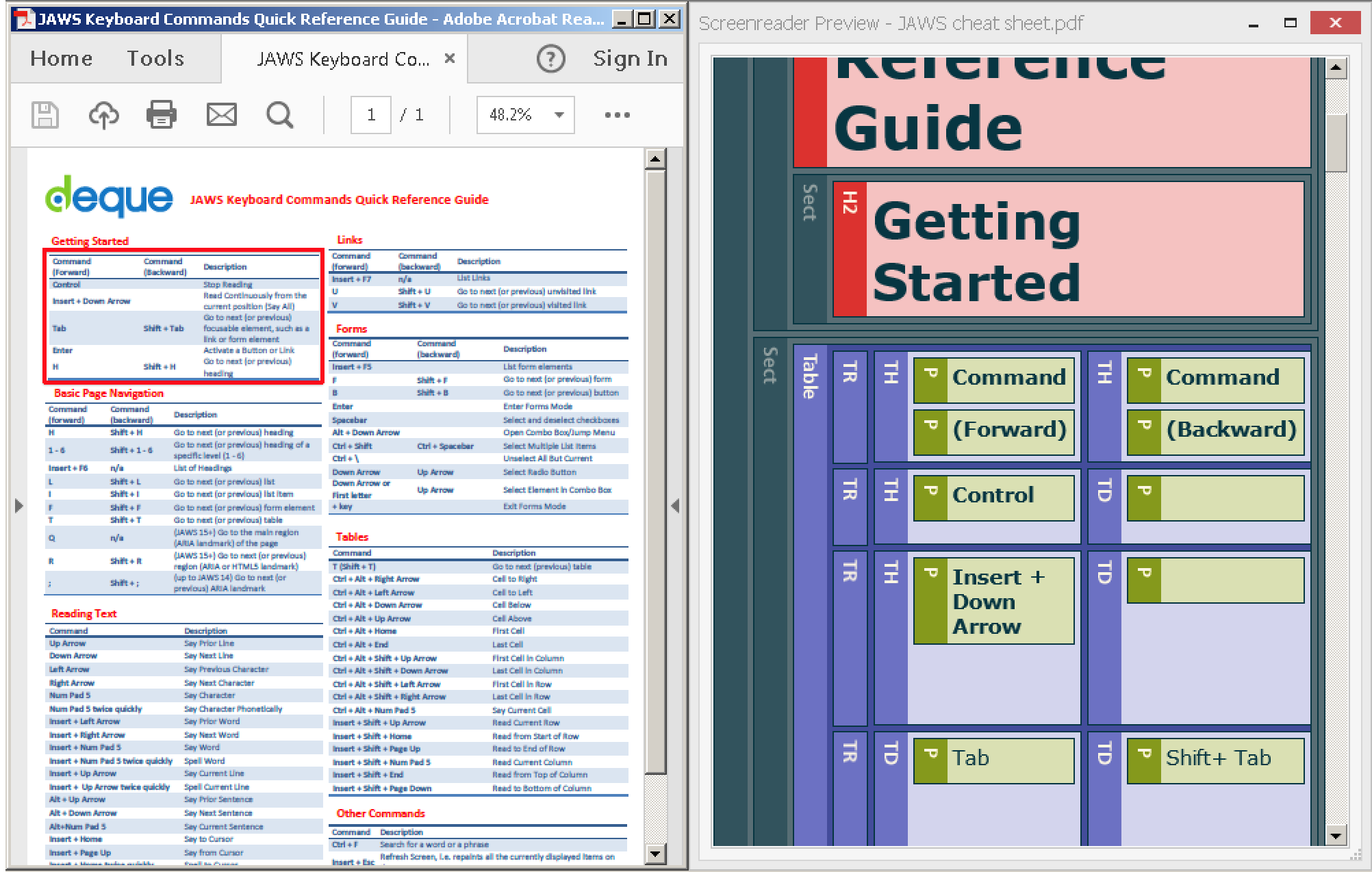This screenshot has width=1372, height=872.
Task: Click the 'Guide' heading text in preview
Action: point(928,128)
